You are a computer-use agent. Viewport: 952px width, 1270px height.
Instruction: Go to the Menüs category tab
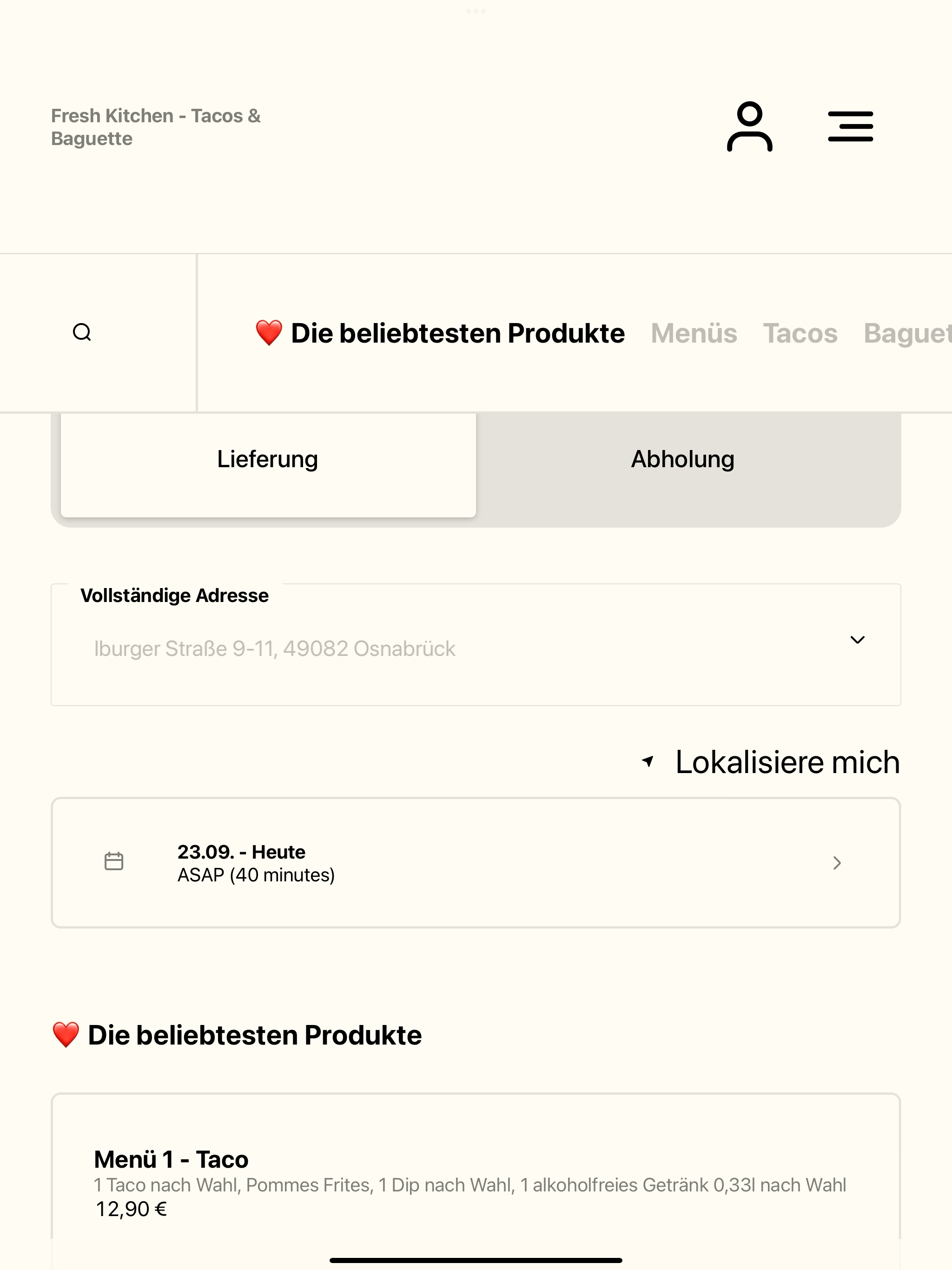point(694,333)
